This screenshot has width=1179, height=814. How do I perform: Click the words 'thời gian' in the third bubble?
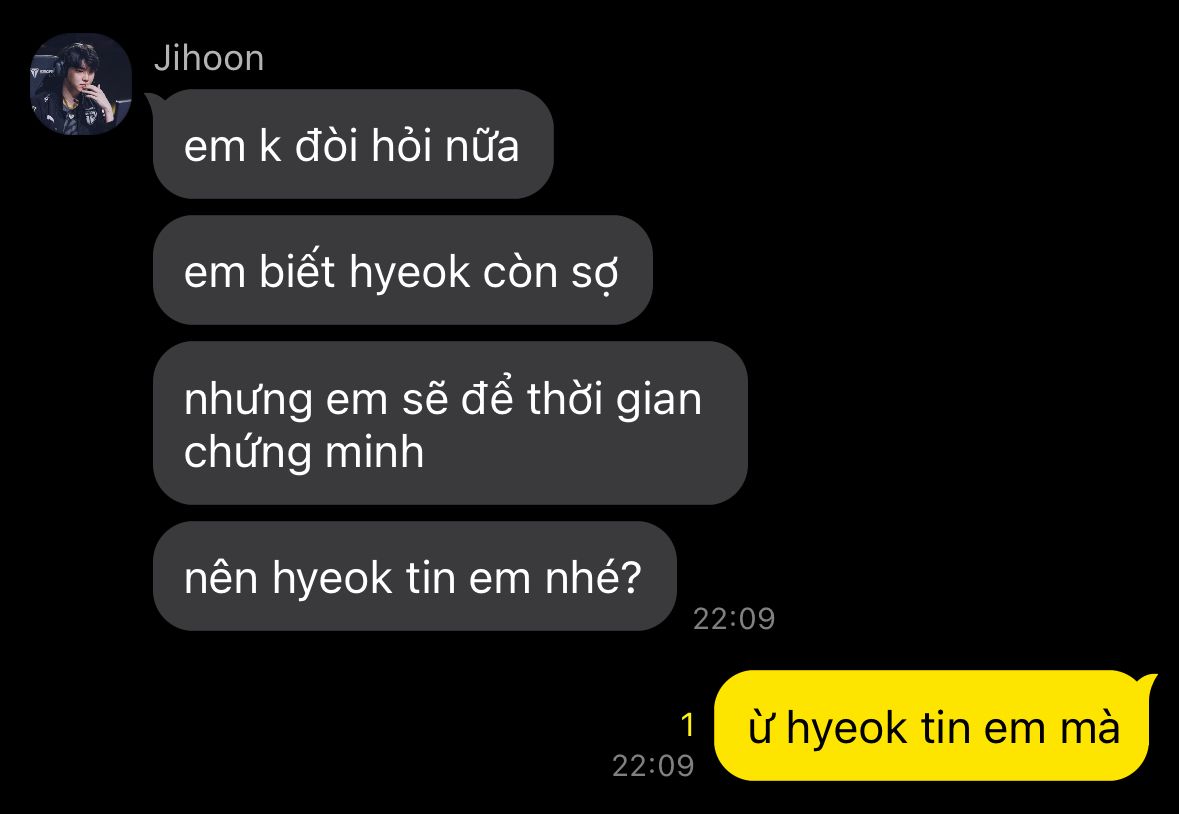[x=614, y=398]
